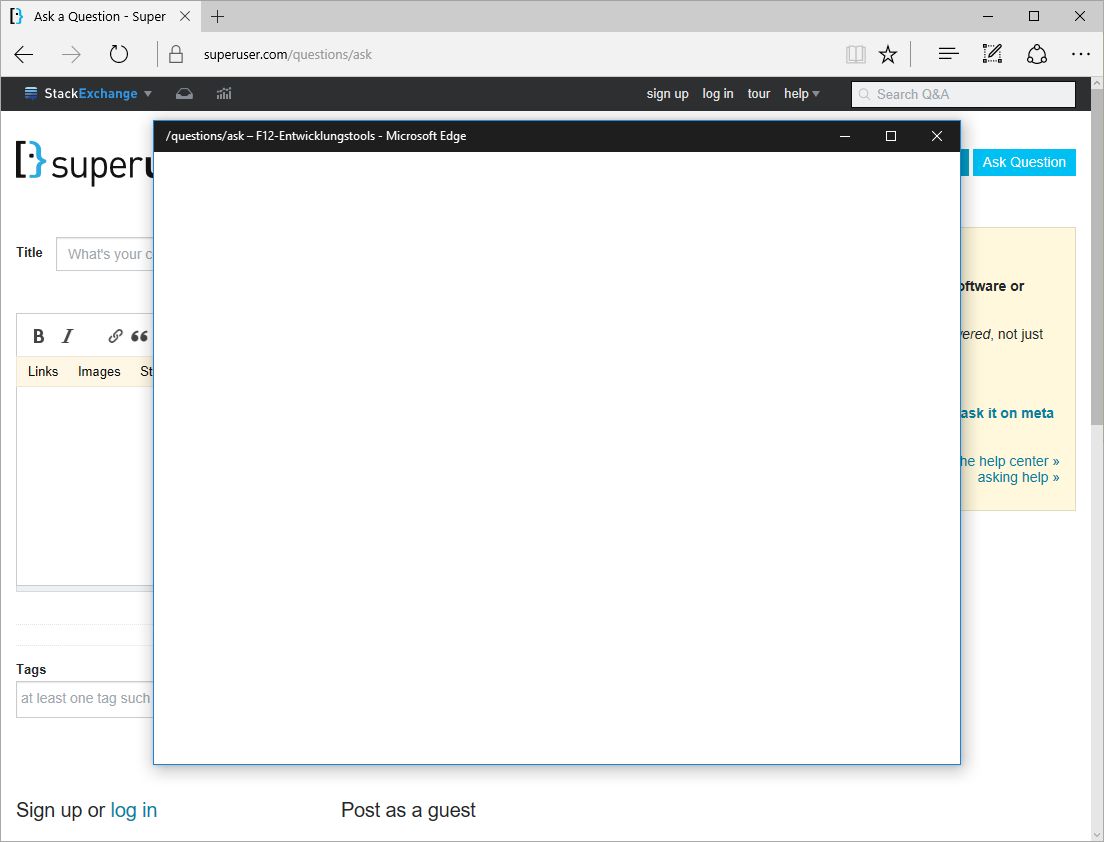Refresh the superuser.com page
Screen dimensions: 1104x842
point(119,54)
